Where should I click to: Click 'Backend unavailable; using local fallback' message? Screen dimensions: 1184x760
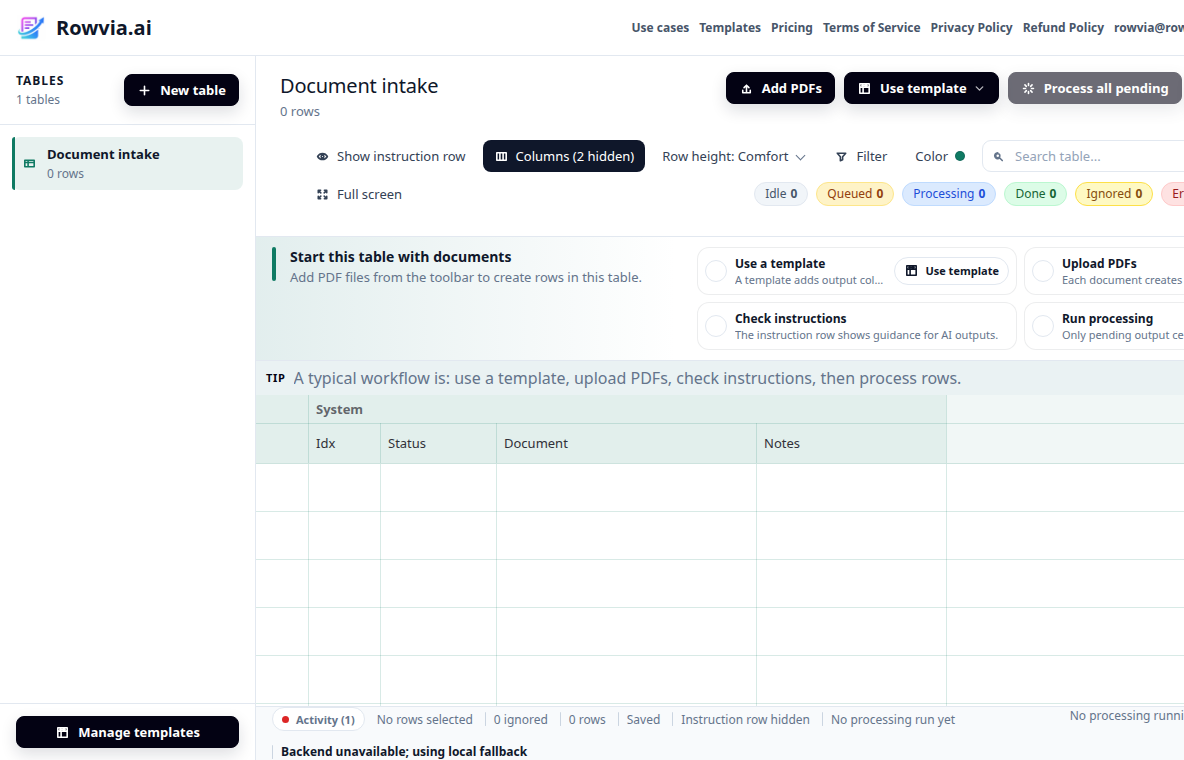coord(404,752)
